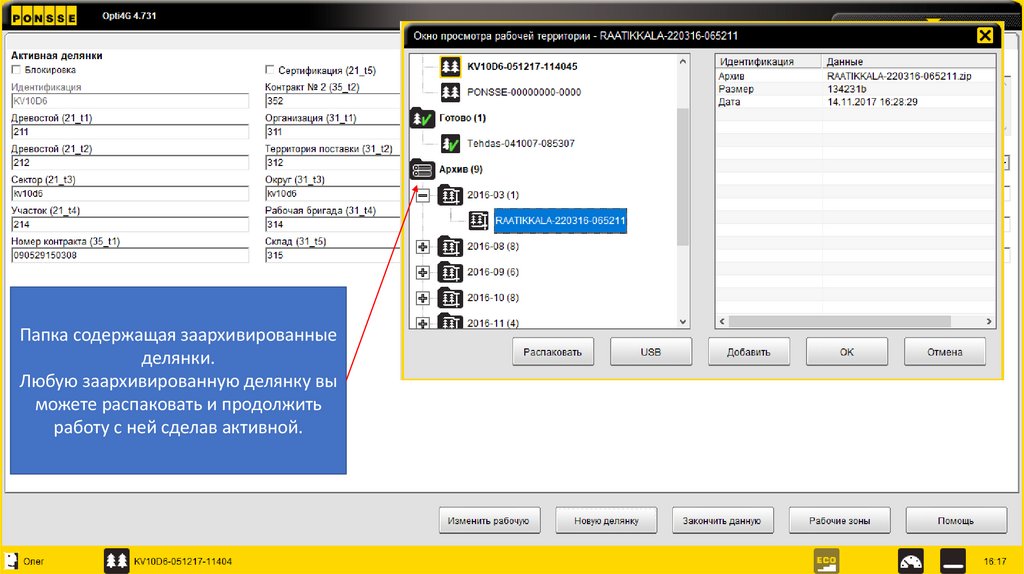Click the Склад (31_t5) field with 315

click(x=332, y=255)
